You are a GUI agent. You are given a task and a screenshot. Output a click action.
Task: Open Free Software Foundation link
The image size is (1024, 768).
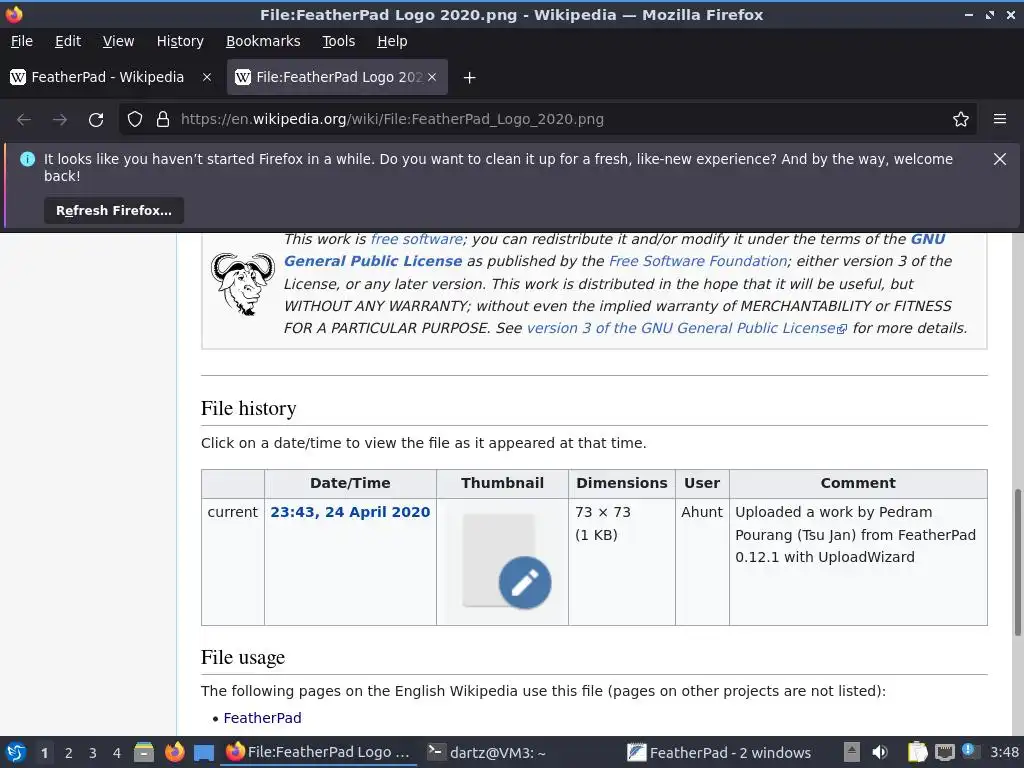pyautogui.click(x=698, y=261)
